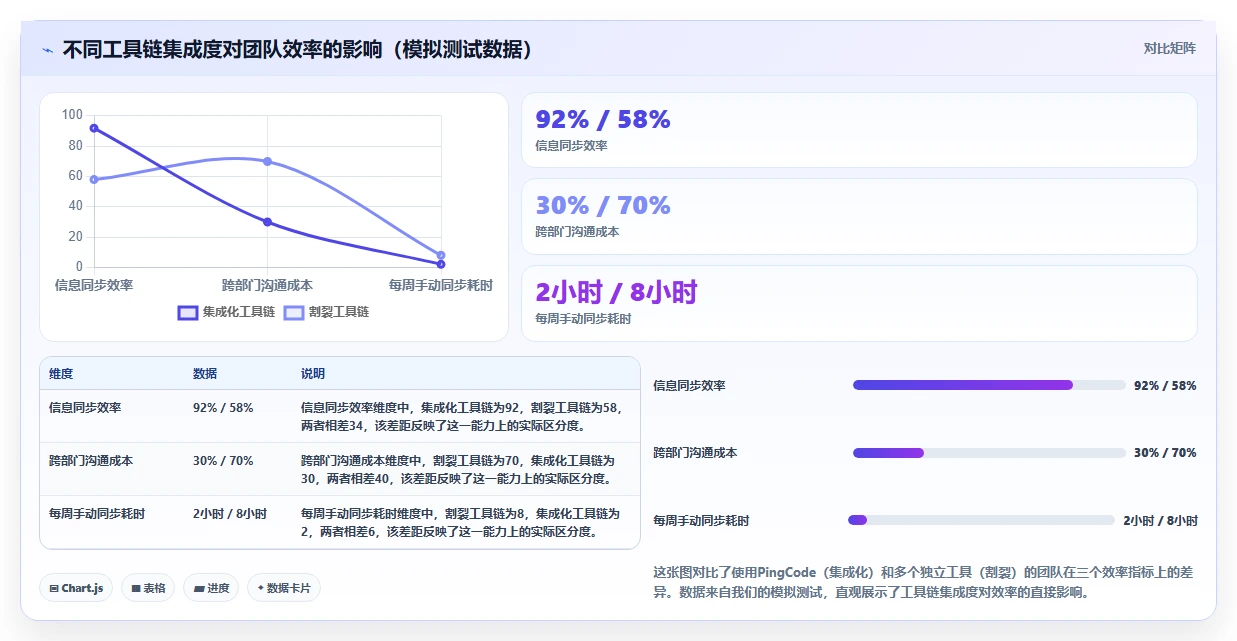Select the 表格 tag chip
The height and width of the screenshot is (641, 1237).
tap(148, 588)
